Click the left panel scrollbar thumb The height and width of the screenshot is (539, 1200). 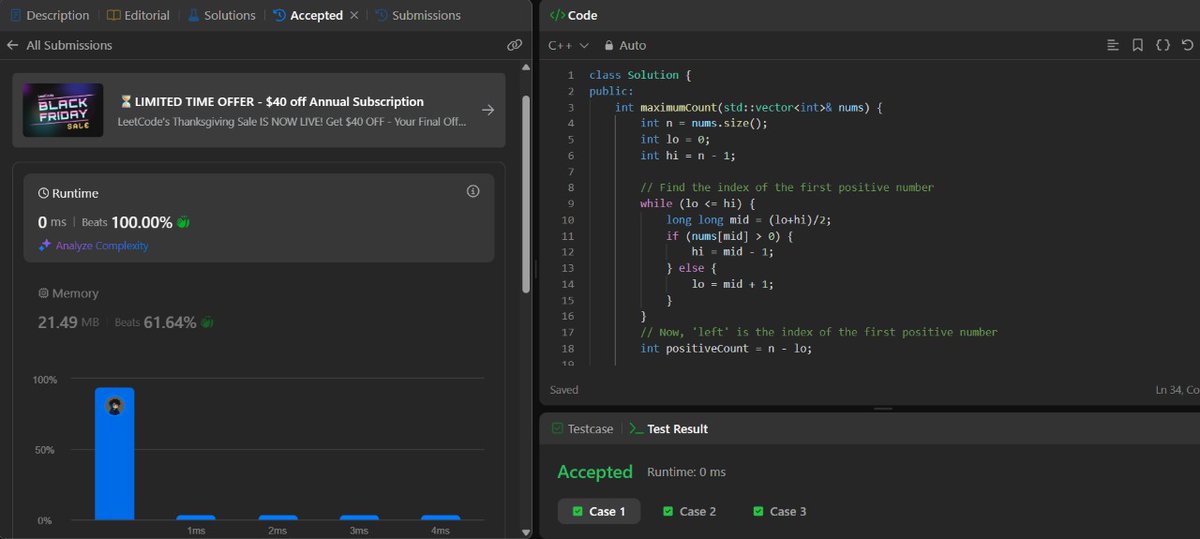click(527, 194)
